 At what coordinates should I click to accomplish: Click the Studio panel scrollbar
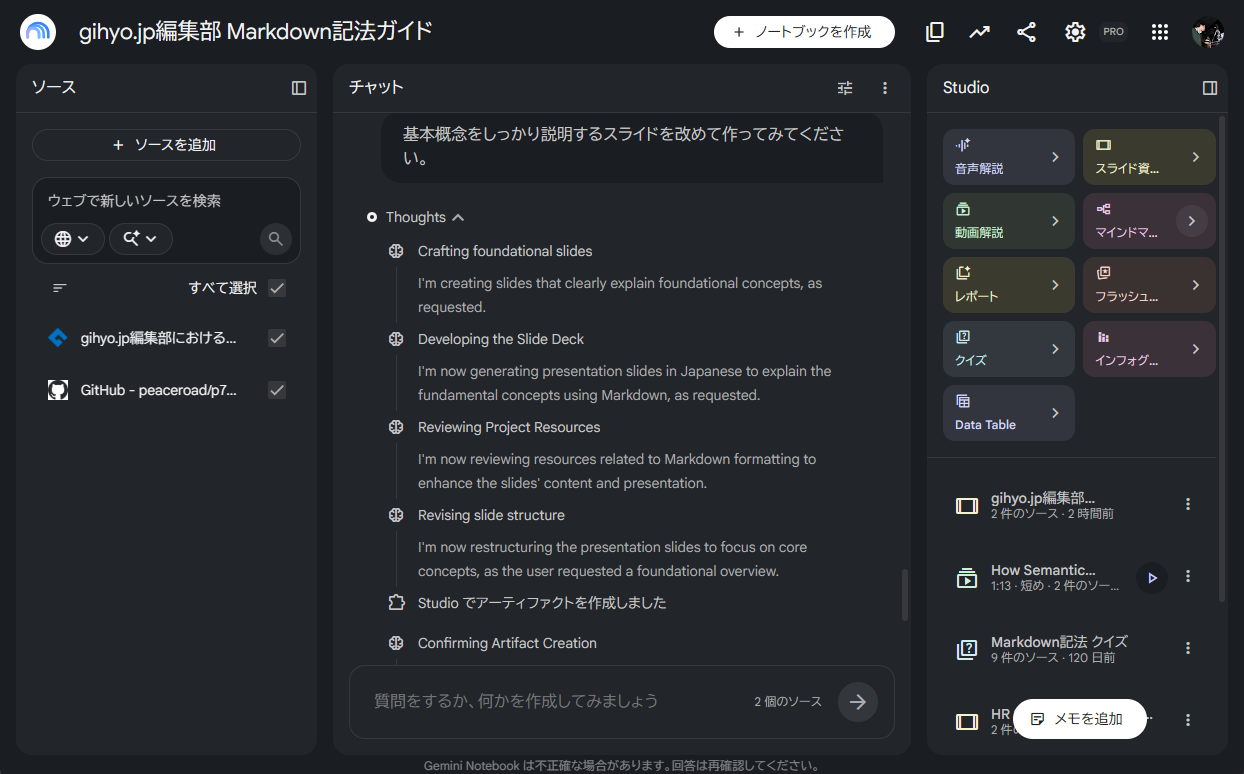1221,358
